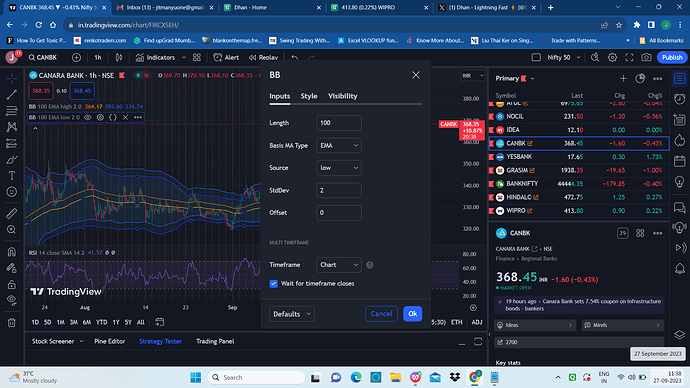The width and height of the screenshot is (690, 388).
Task: Open the Indicators dialog
Action: (155, 57)
